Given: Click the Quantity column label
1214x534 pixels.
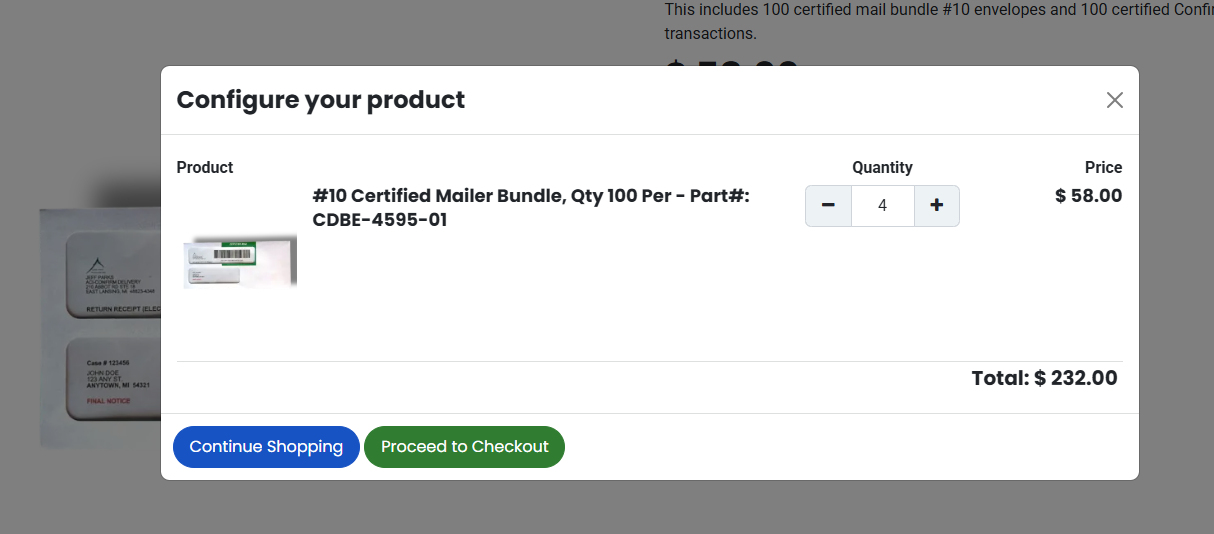Looking at the screenshot, I should 882,168.
